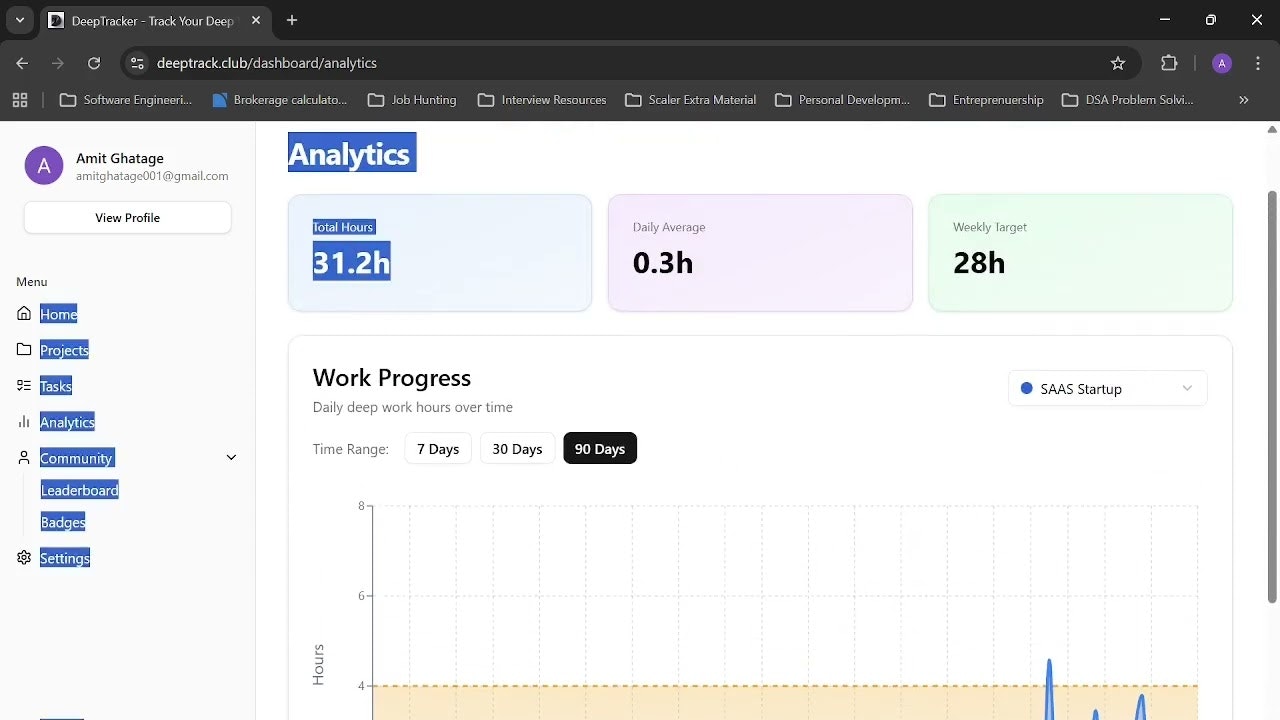Open the Tasks menu item
Image resolution: width=1280 pixels, height=720 pixels.
click(56, 386)
